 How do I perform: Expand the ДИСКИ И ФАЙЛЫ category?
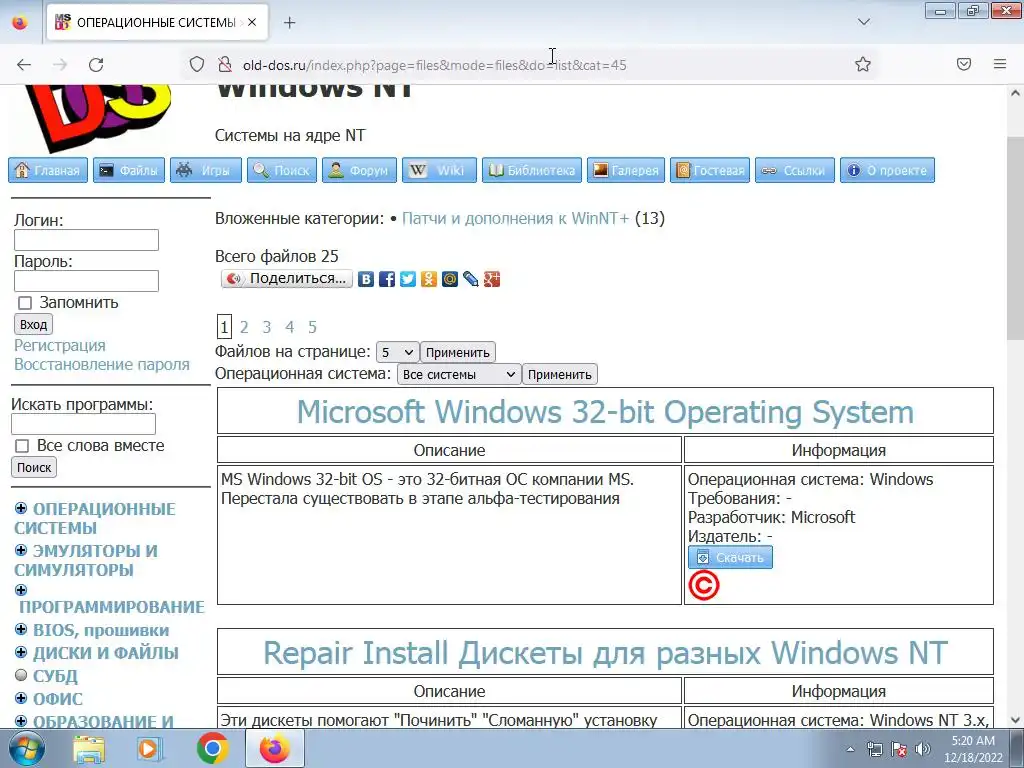click(21, 652)
